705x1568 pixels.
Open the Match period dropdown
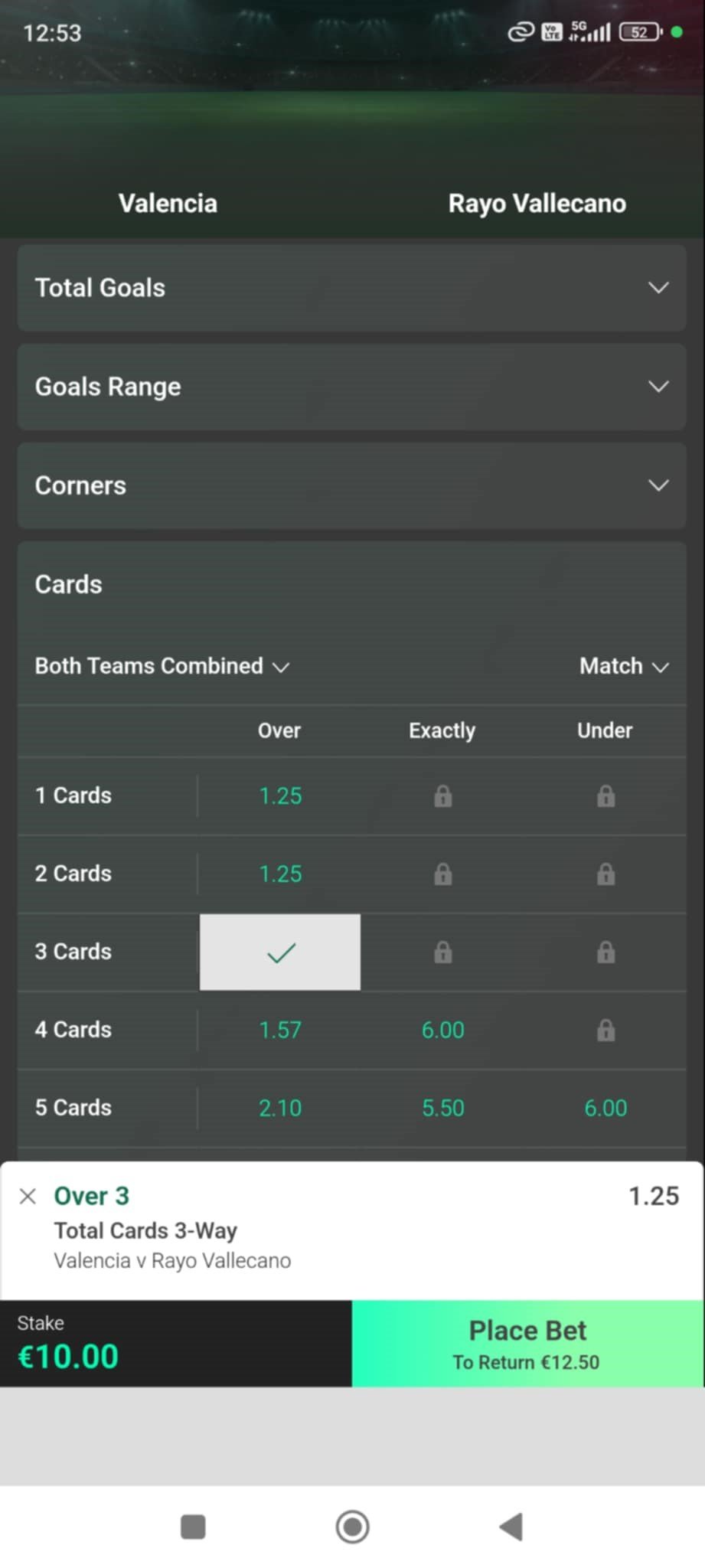625,666
